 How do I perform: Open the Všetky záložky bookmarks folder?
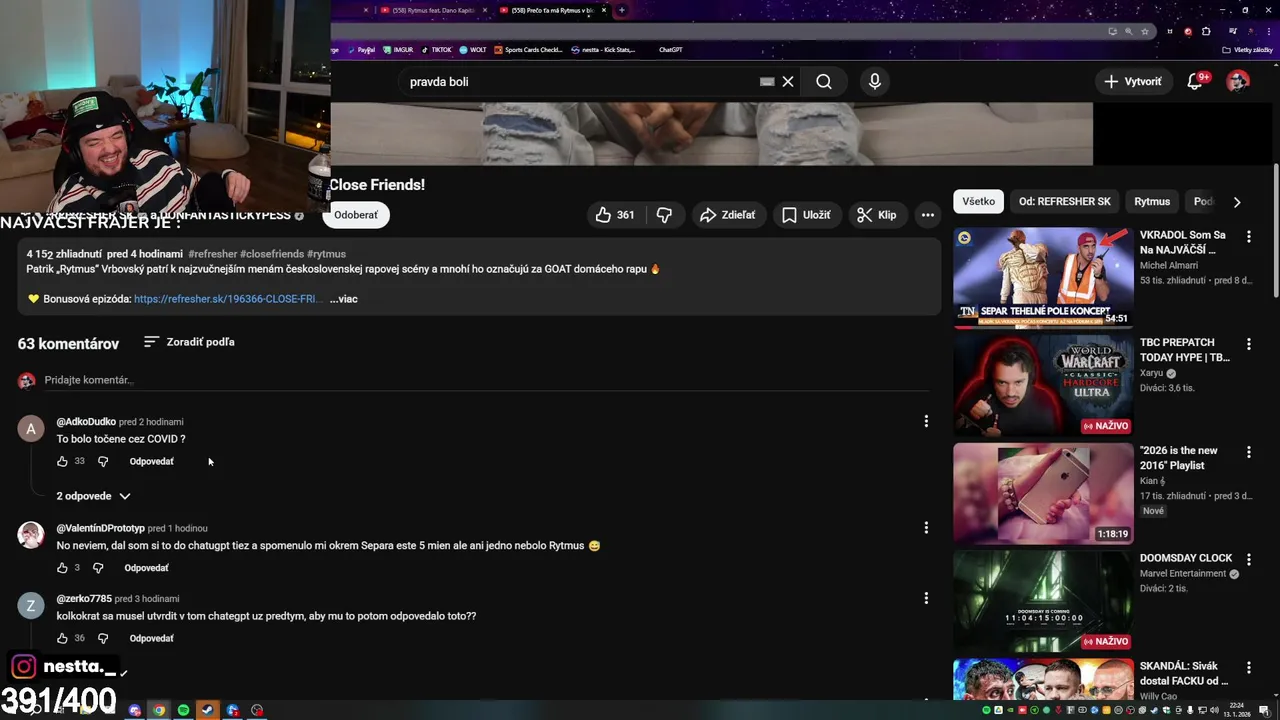[1248, 50]
